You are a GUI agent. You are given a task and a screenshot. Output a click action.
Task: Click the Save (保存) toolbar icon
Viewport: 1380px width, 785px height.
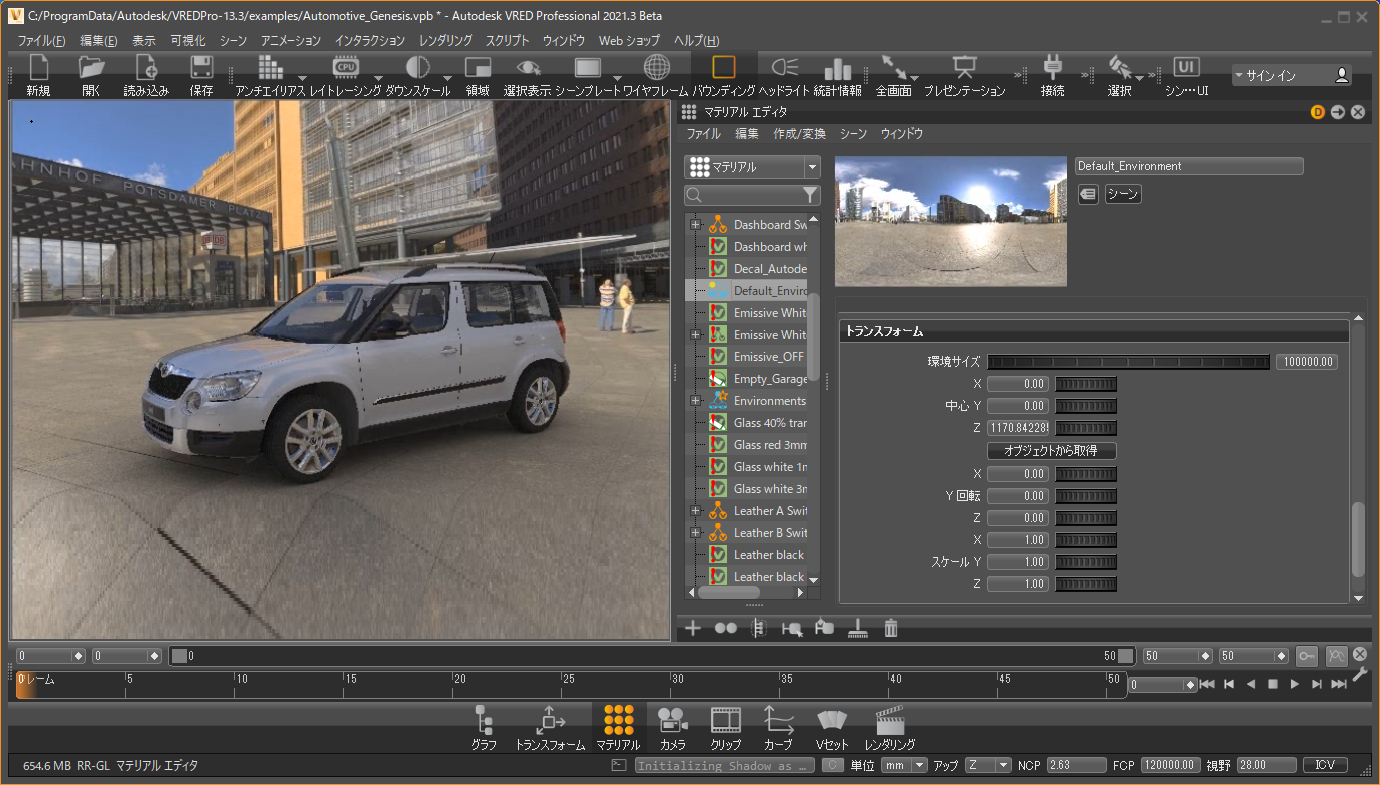pos(201,69)
